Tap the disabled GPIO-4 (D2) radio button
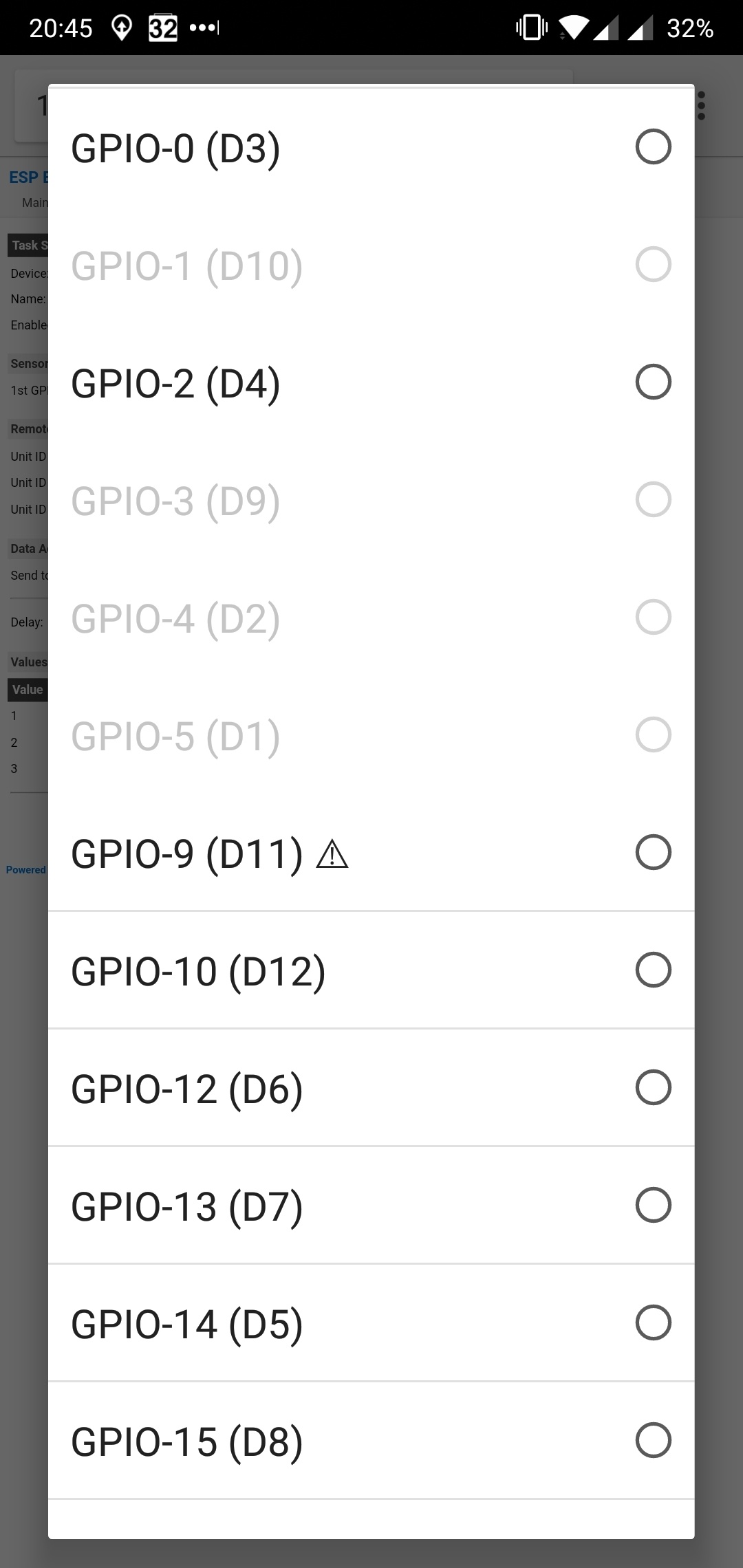Screen dimensions: 743x1568 [x=653, y=617]
